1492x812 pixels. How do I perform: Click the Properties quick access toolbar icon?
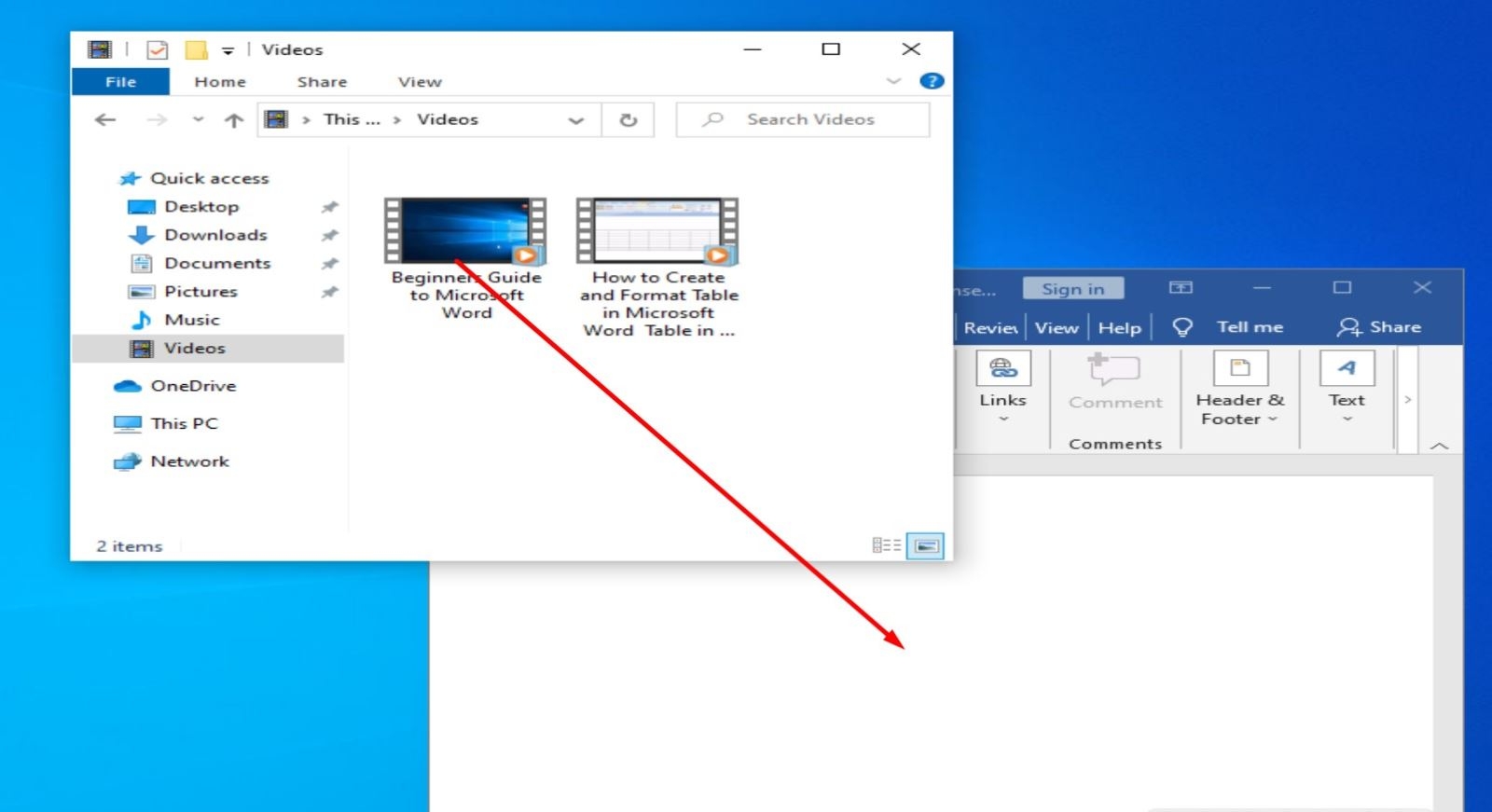pyautogui.click(x=158, y=49)
